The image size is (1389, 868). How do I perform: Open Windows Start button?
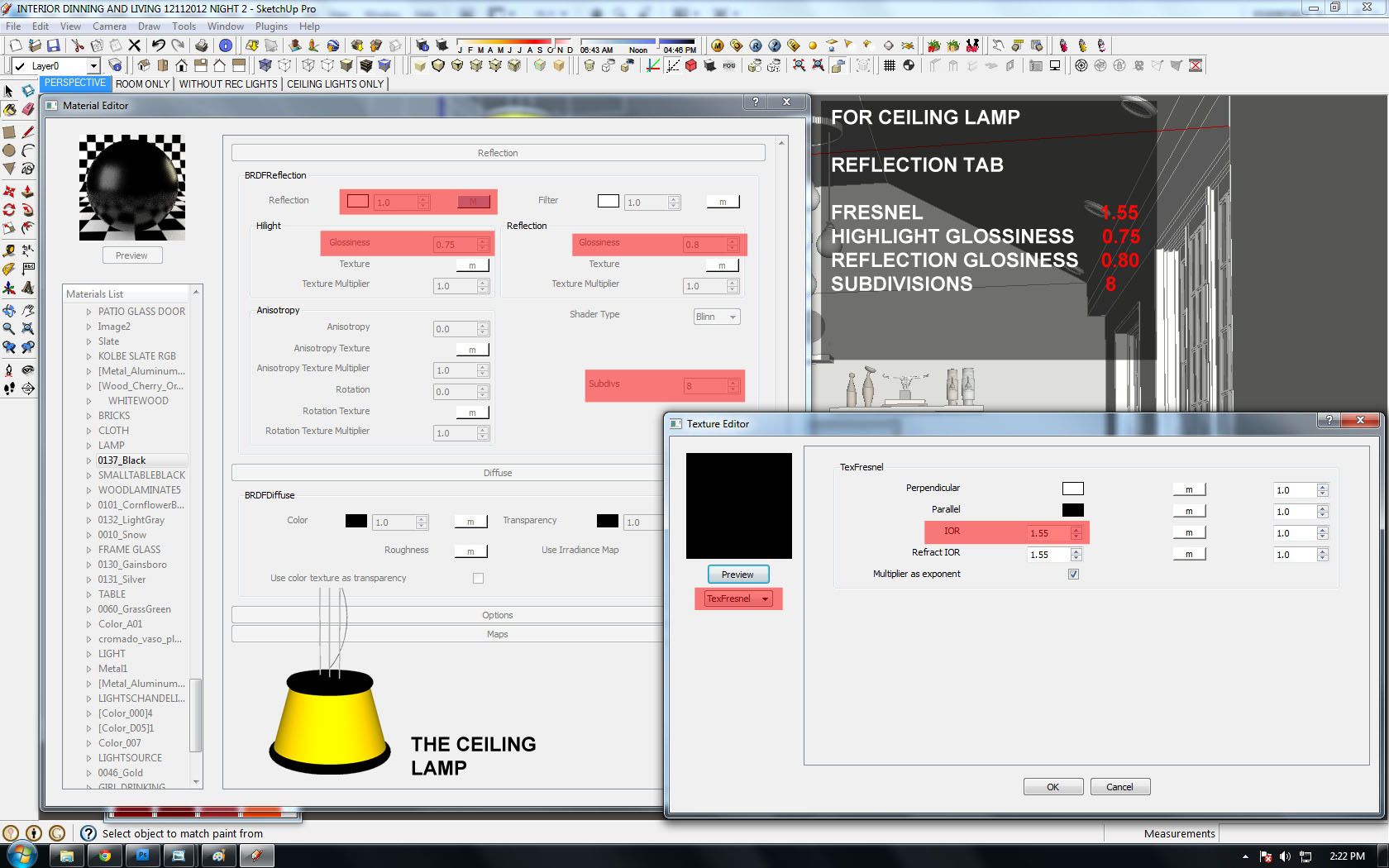21,855
